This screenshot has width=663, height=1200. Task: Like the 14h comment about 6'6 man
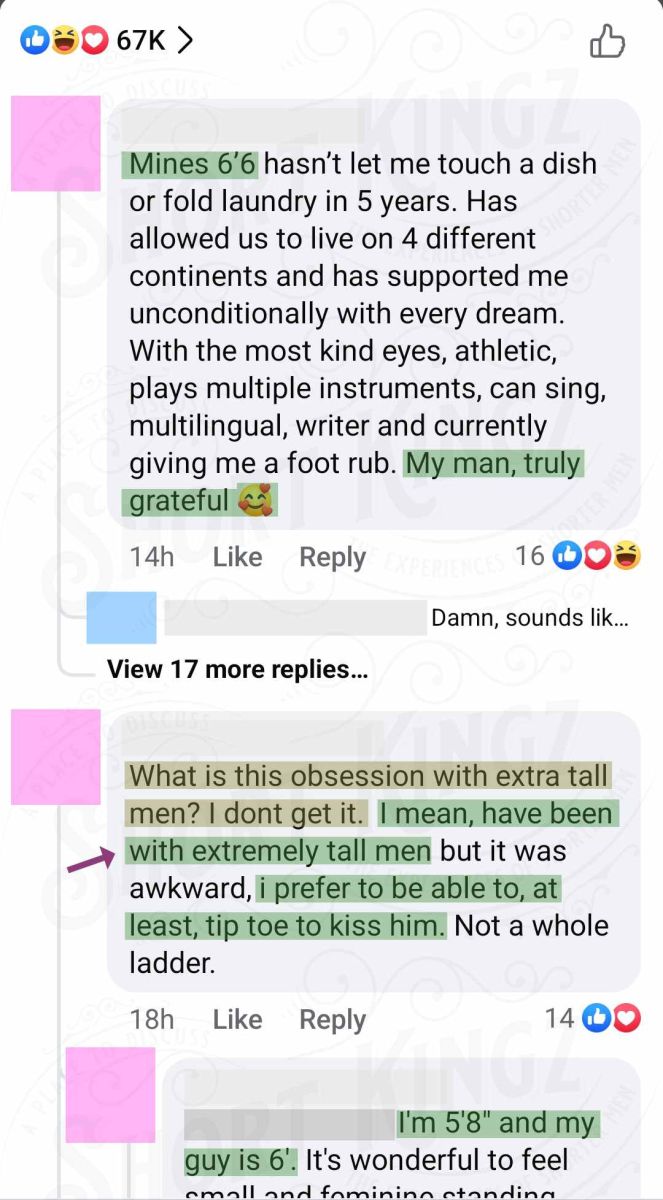point(237,557)
